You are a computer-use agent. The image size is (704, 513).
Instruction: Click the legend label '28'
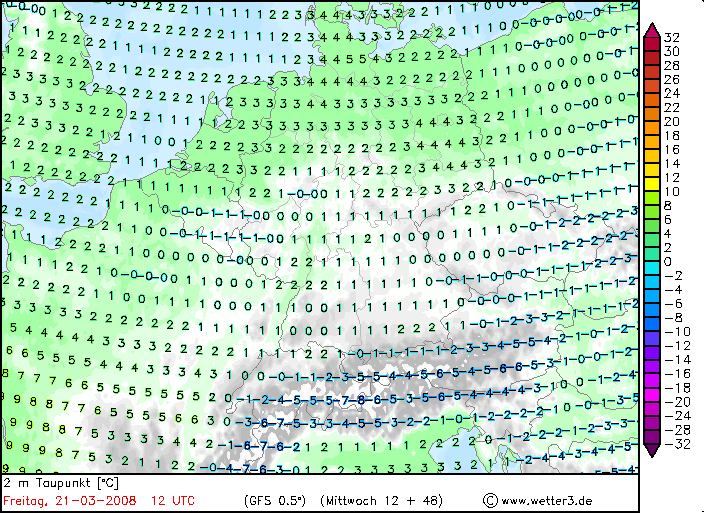[672, 66]
